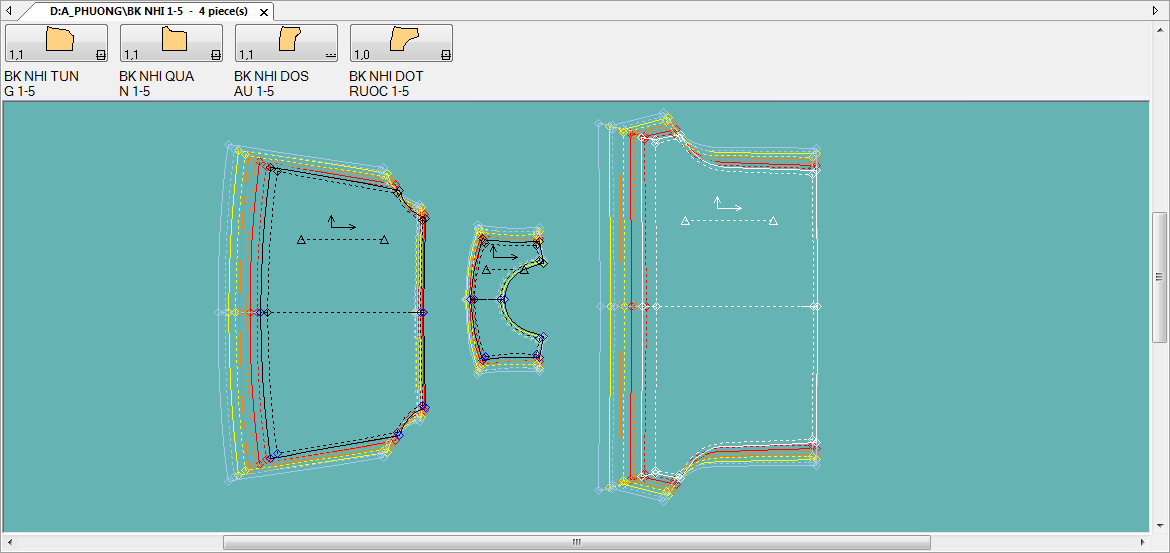Select the BK NHI DOS AU 1-5 piece thumbnail
The height and width of the screenshot is (553, 1170).
click(x=286, y=43)
